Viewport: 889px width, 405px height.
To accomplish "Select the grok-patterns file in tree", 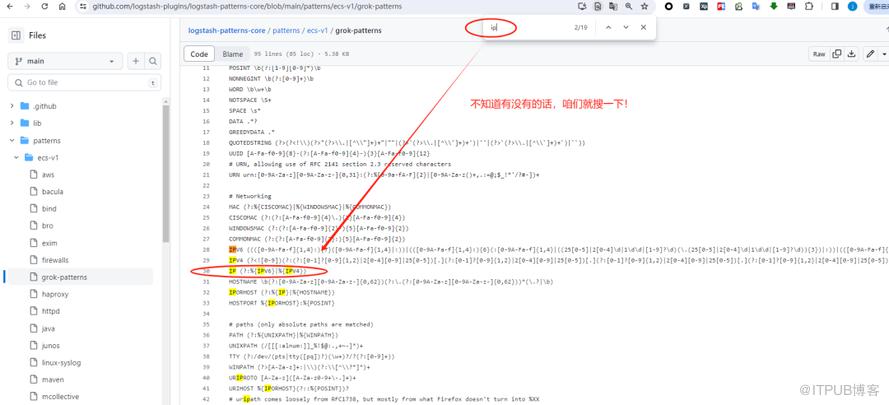I will click(64, 277).
